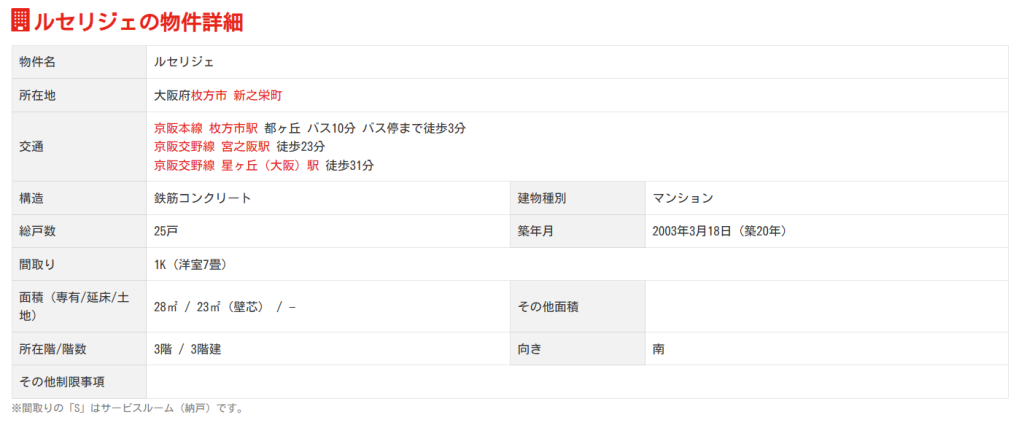The height and width of the screenshot is (436, 1024).
Task: Click the 鉄筋コンクリート structure value
Action: [202, 198]
